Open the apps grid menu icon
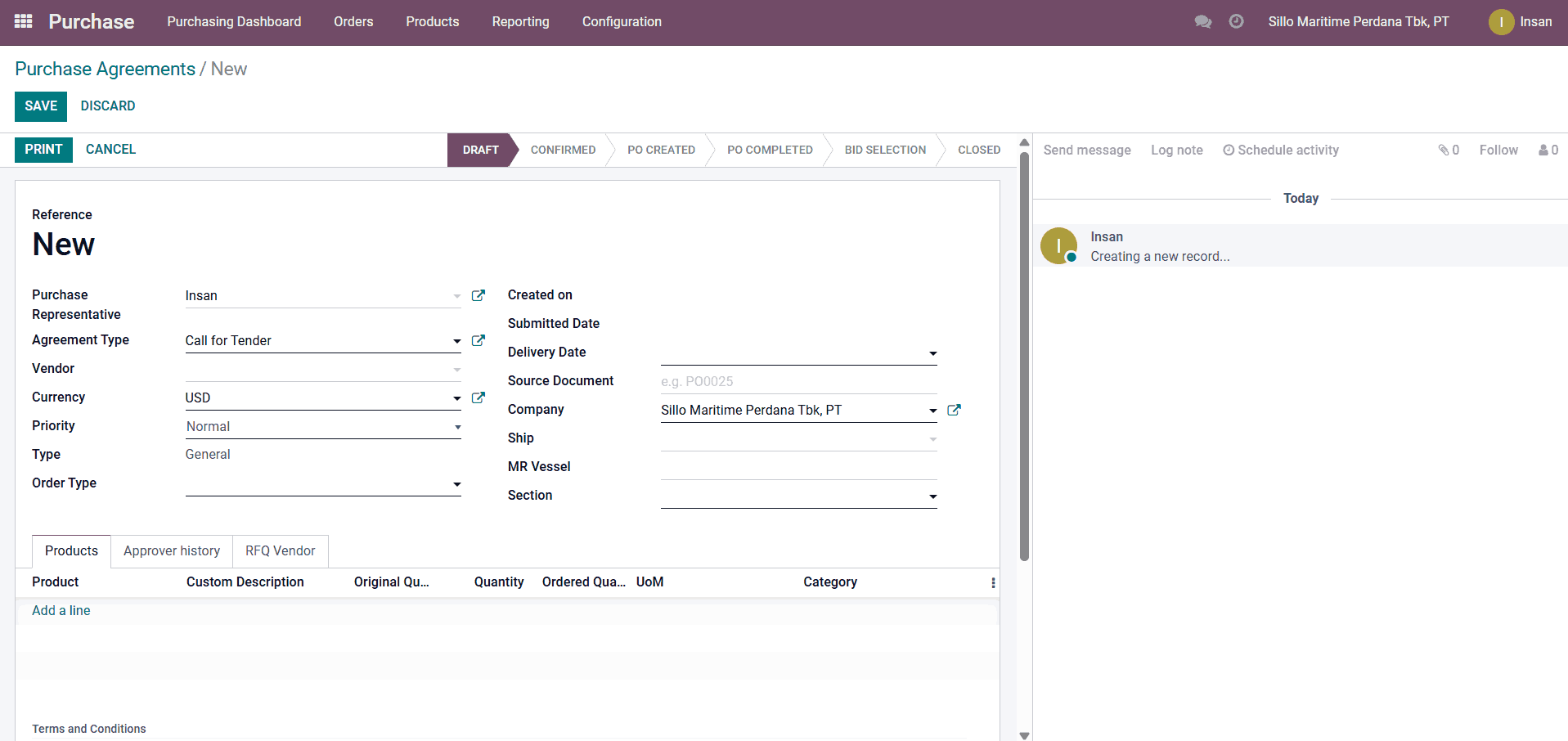1568x741 pixels. point(24,21)
